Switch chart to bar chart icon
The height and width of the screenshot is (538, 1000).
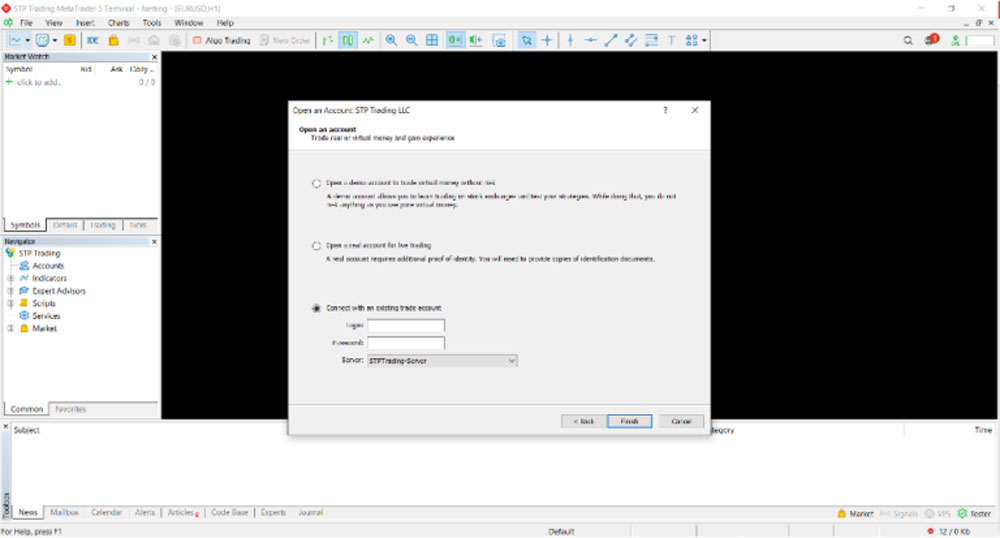pos(328,40)
